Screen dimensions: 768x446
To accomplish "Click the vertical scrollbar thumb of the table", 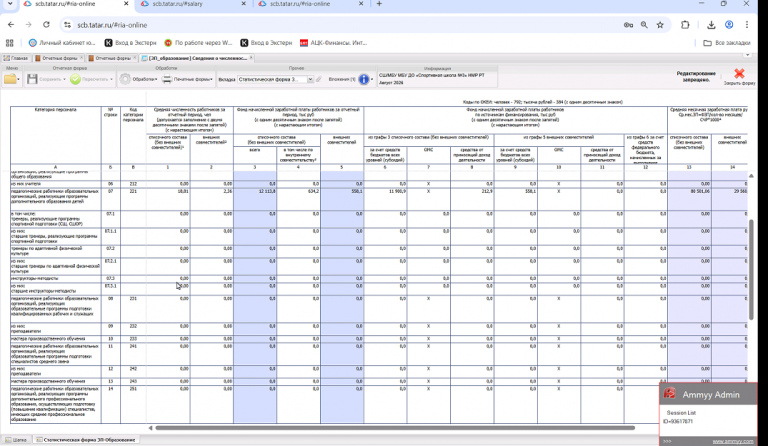I will (x=751, y=270).
